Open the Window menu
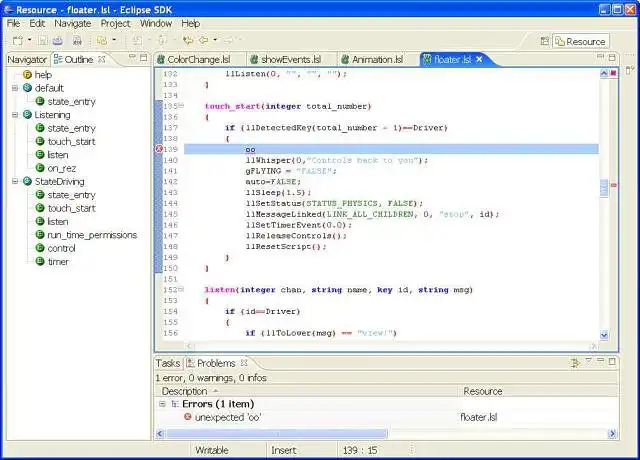640x460 pixels. (x=156, y=24)
